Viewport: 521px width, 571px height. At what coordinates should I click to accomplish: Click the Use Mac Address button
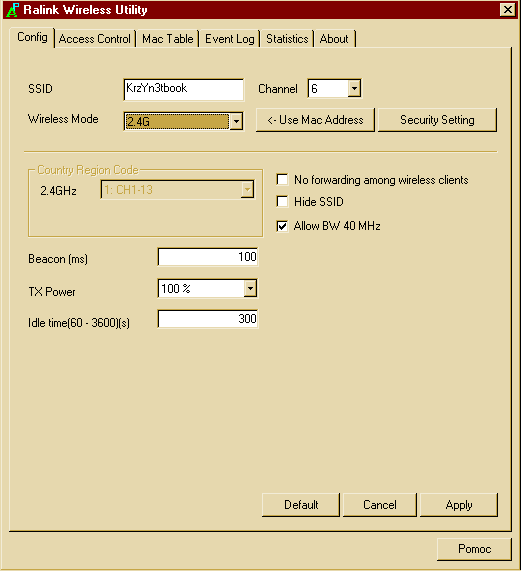click(315, 120)
